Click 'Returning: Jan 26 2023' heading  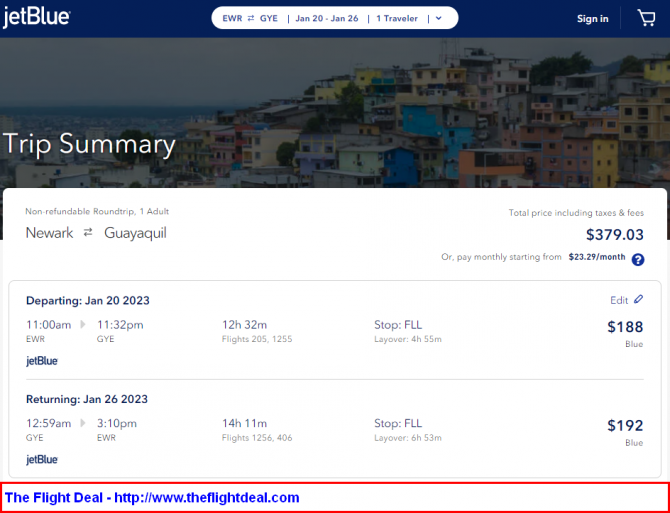(87, 399)
